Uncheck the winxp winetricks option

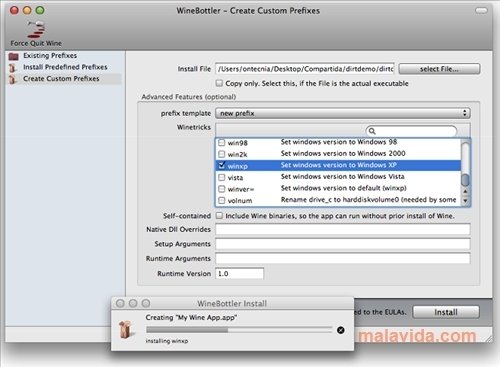pyautogui.click(x=222, y=165)
